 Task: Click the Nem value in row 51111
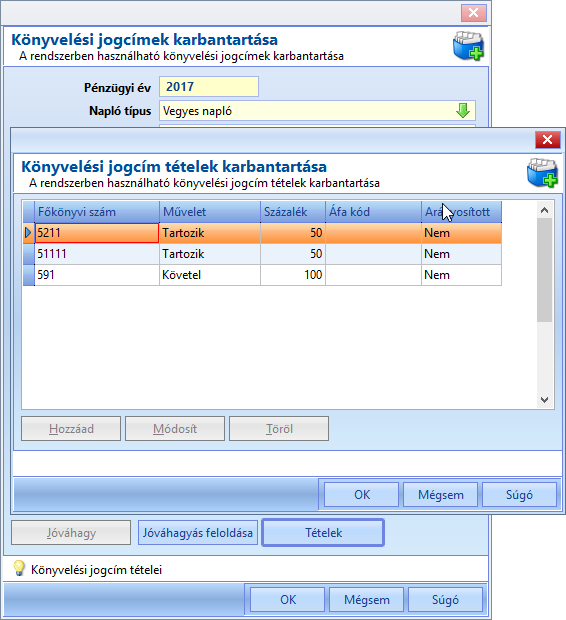(x=462, y=254)
